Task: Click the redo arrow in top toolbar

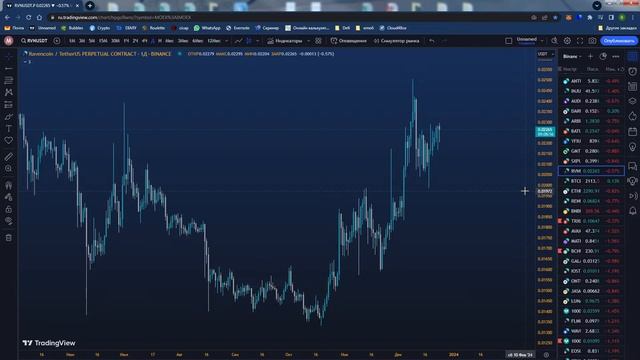Action: pos(444,41)
